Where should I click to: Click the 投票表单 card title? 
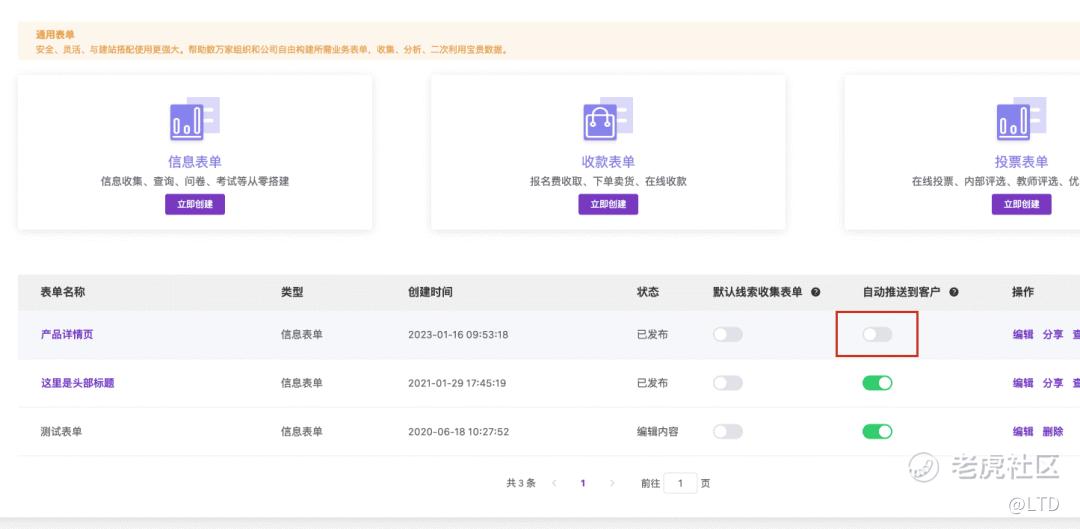point(1021,162)
